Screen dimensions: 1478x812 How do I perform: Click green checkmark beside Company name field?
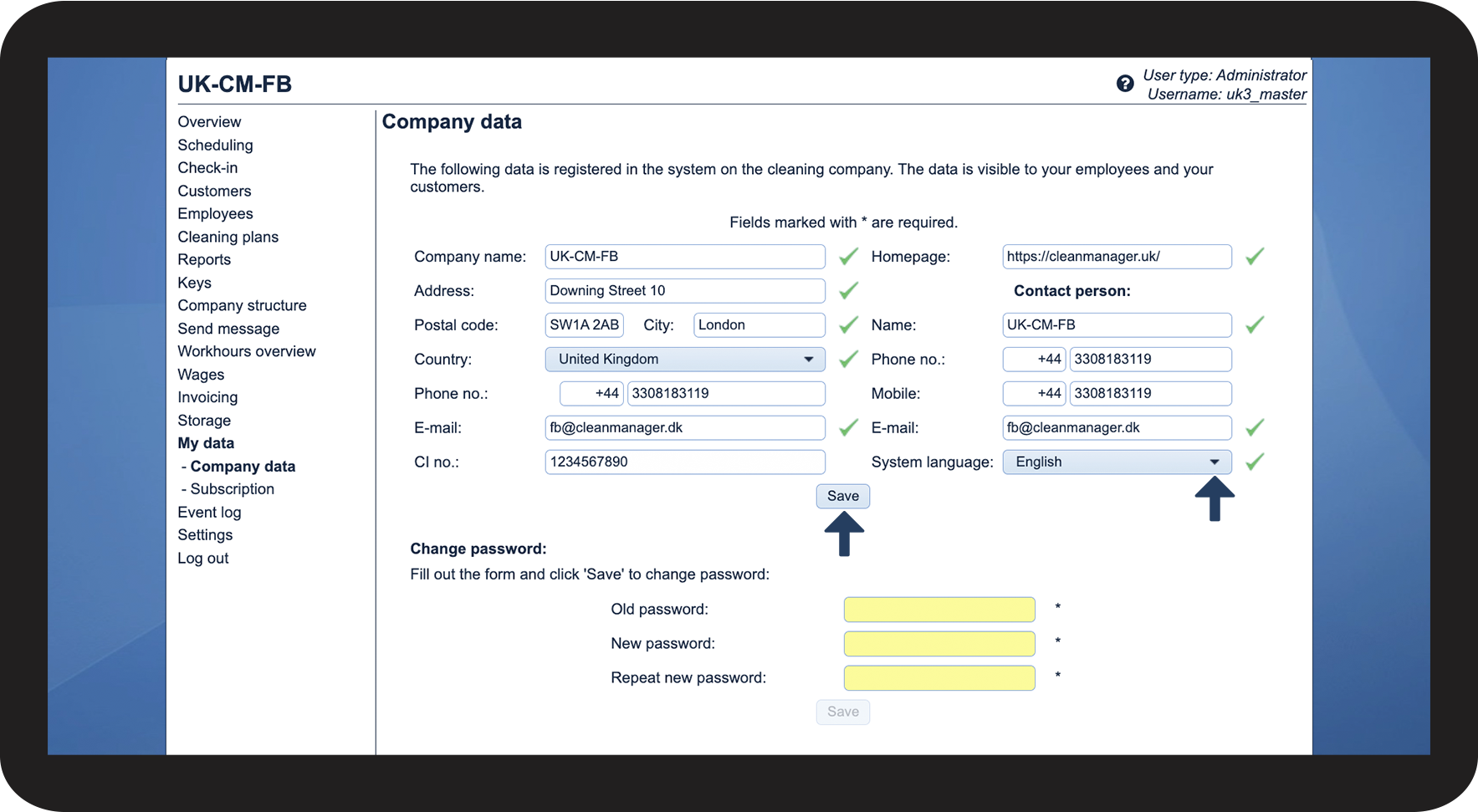848,257
